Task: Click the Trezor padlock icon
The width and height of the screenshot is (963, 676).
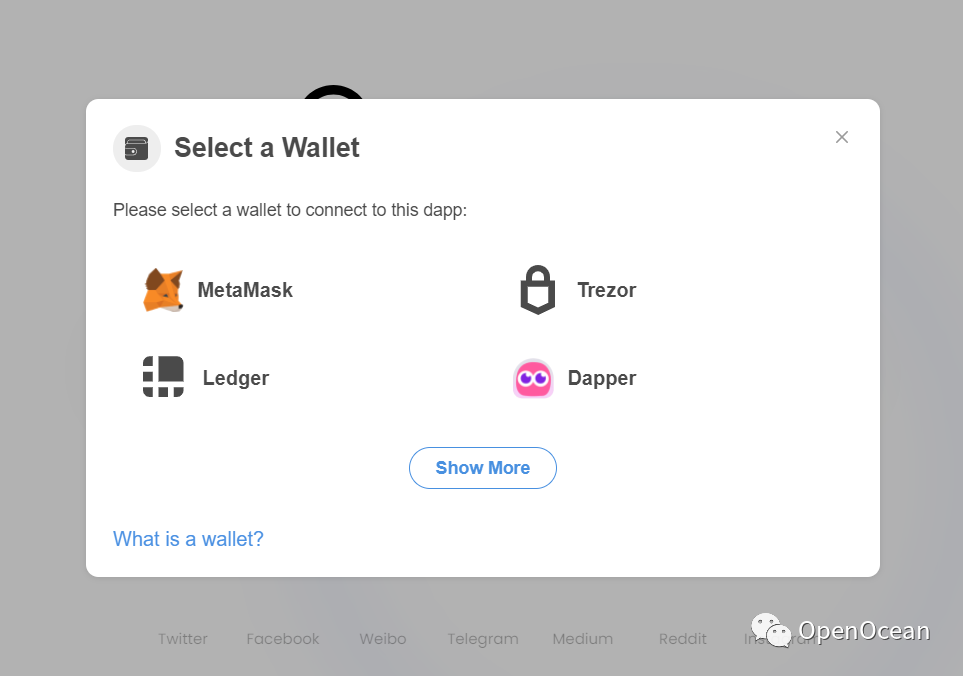Action: tap(537, 289)
